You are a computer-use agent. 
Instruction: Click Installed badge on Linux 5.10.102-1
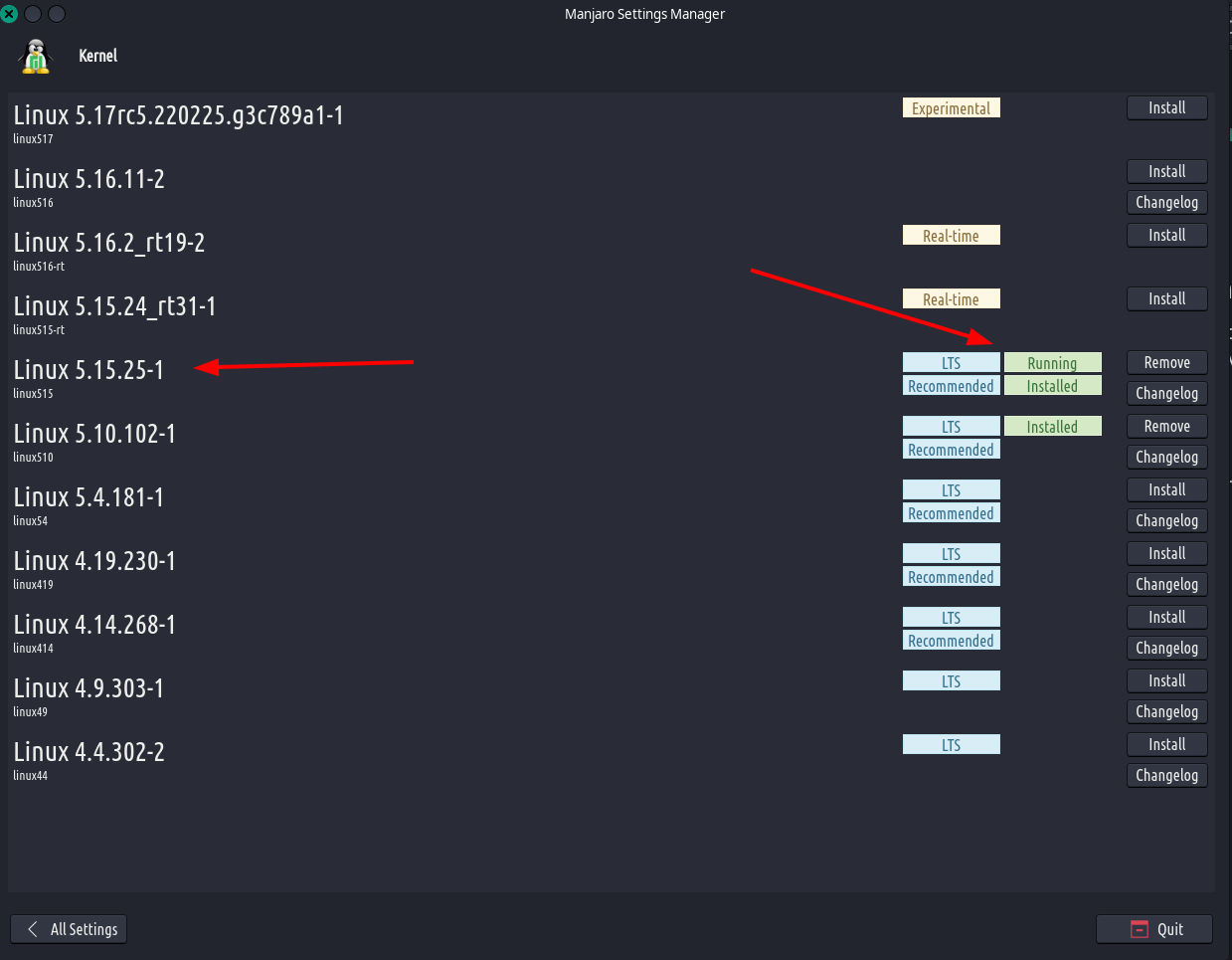tap(1053, 427)
